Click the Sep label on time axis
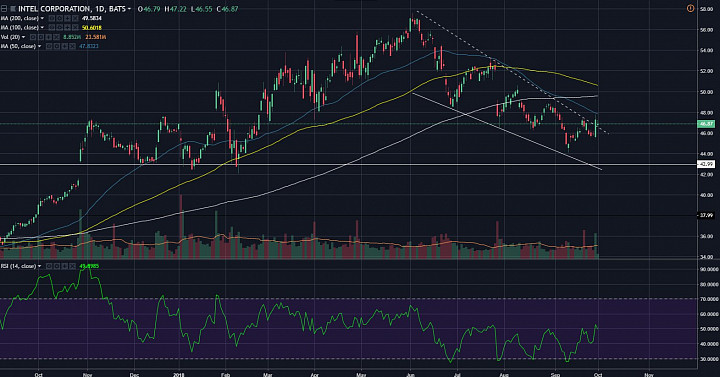The width and height of the screenshot is (720, 377). [x=555, y=374]
